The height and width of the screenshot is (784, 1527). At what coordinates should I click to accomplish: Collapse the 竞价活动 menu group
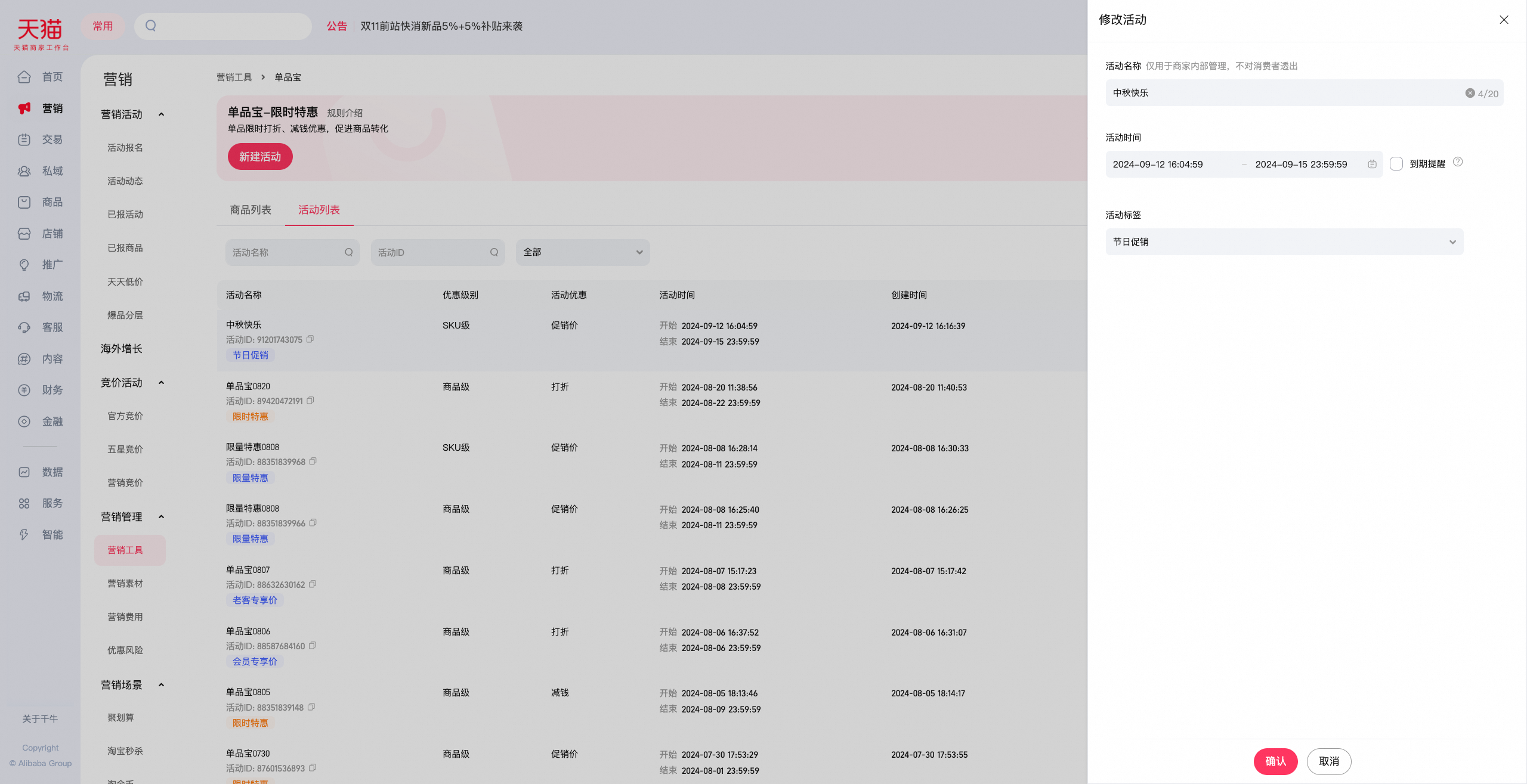(161, 383)
